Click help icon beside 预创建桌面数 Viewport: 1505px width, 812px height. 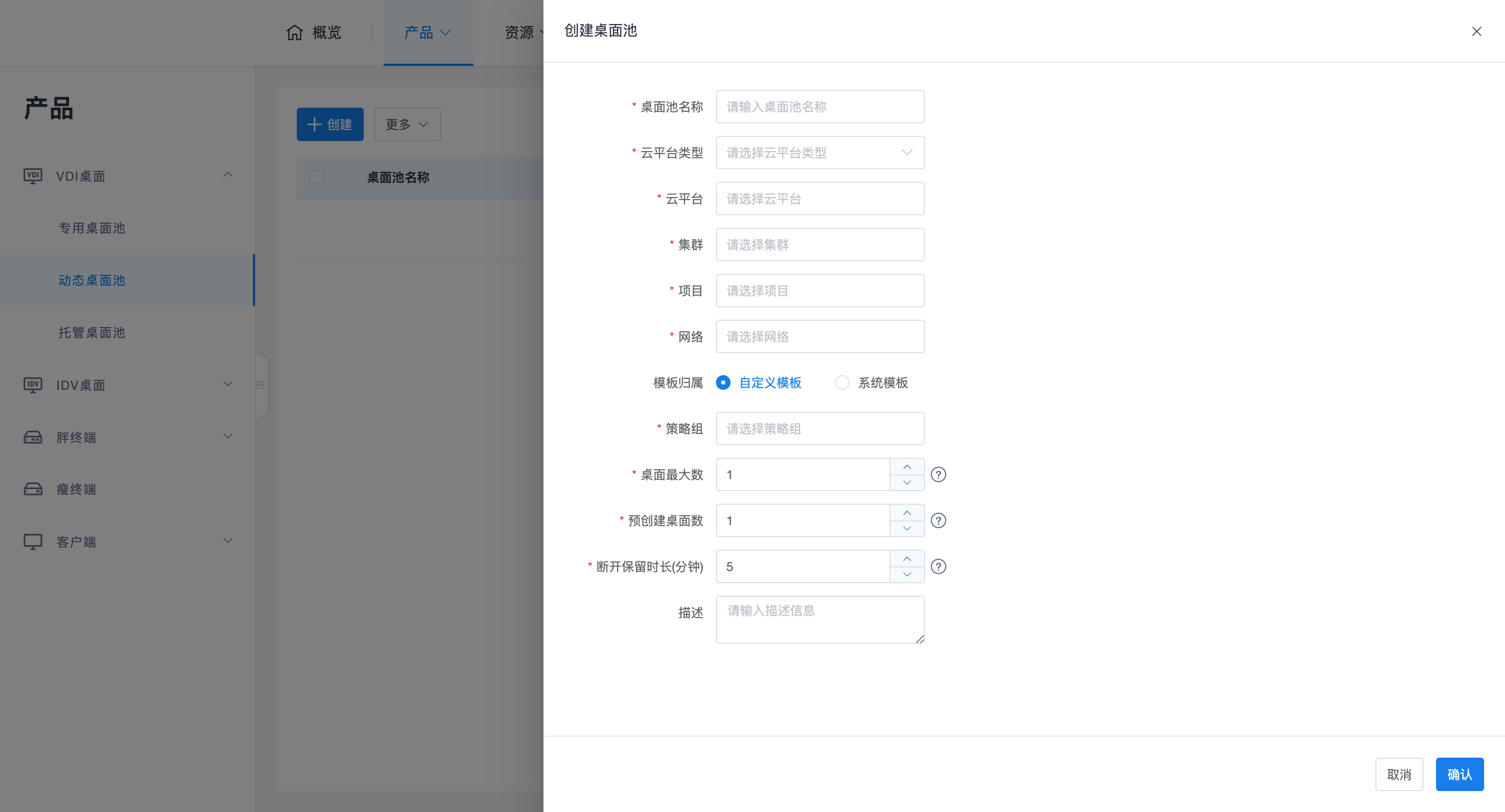click(x=939, y=520)
